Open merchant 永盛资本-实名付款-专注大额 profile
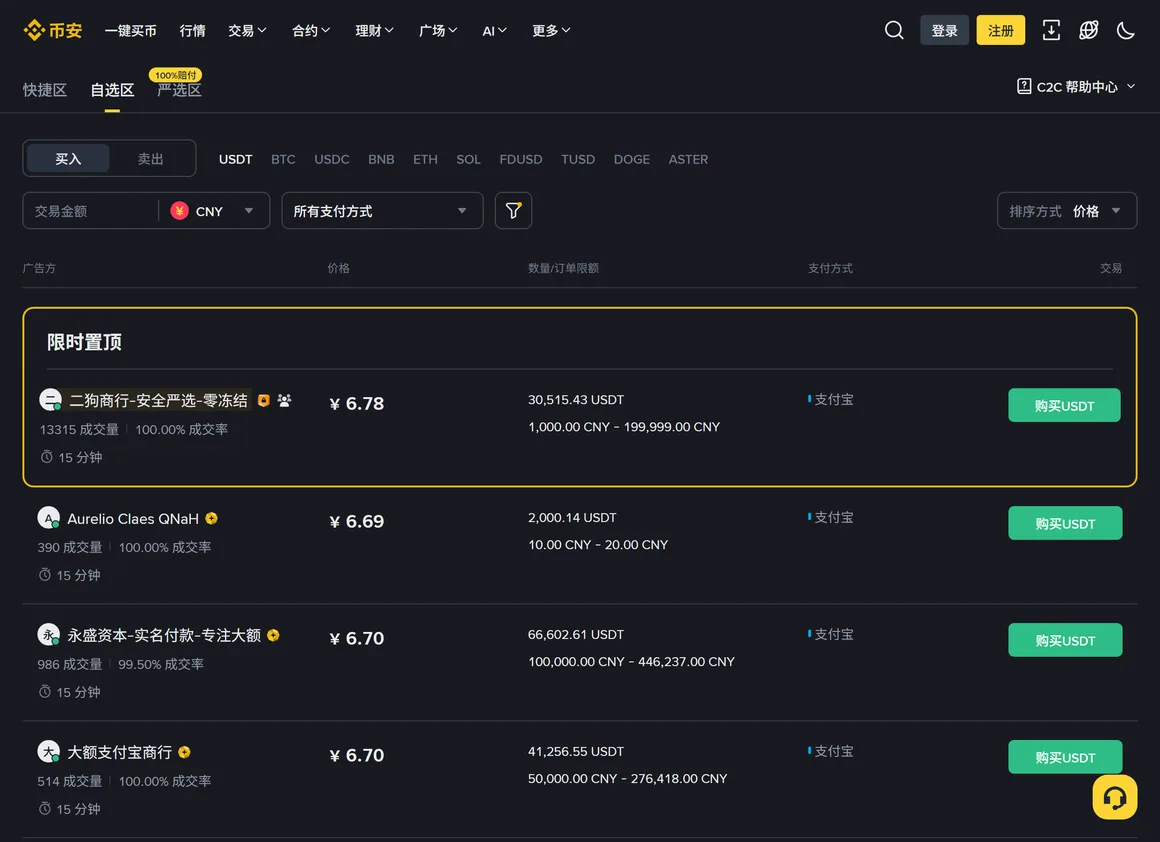1160x842 pixels. 163,636
